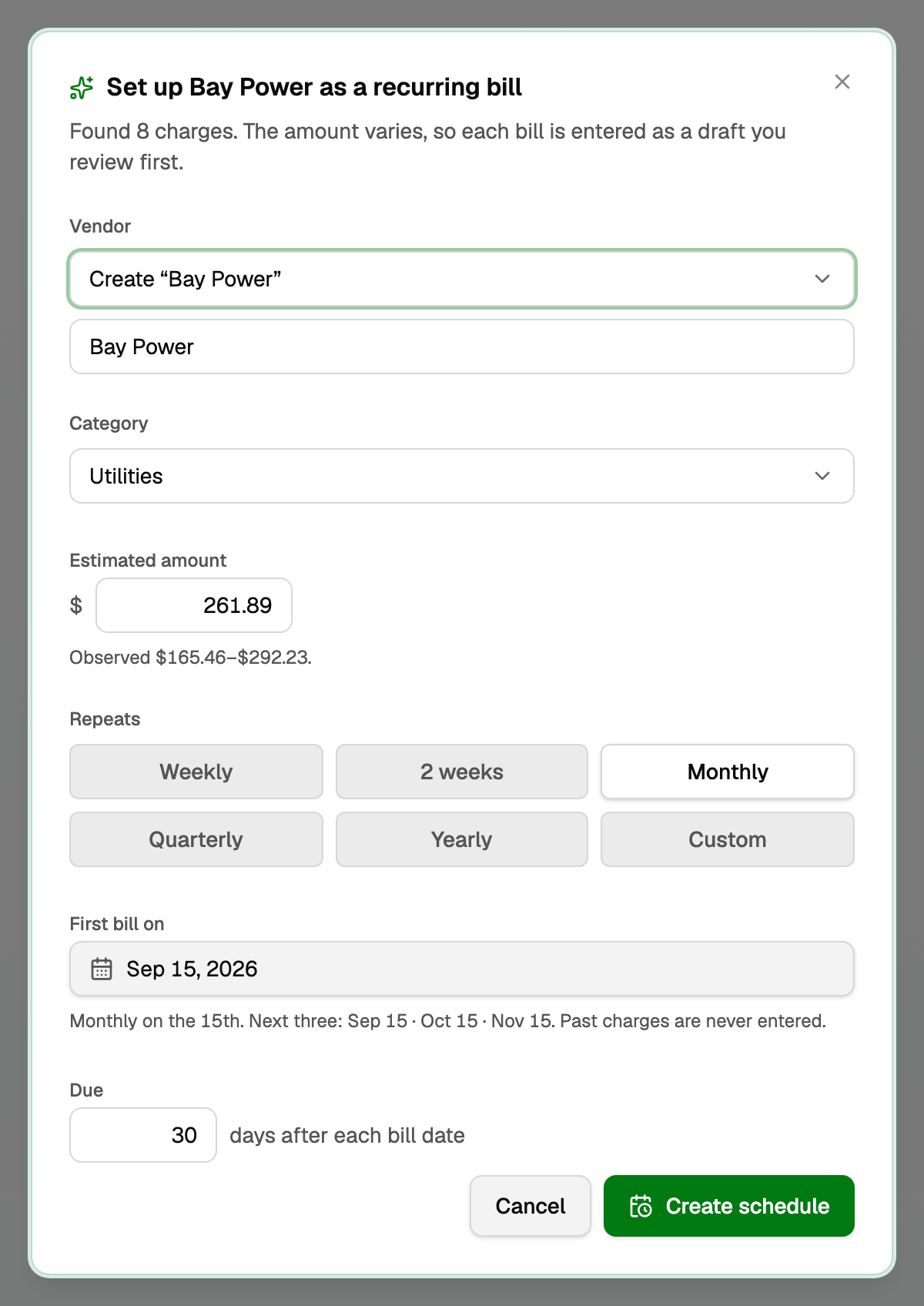924x1306 pixels.
Task: Click the sparkle icon beside the title
Action: pos(82,88)
